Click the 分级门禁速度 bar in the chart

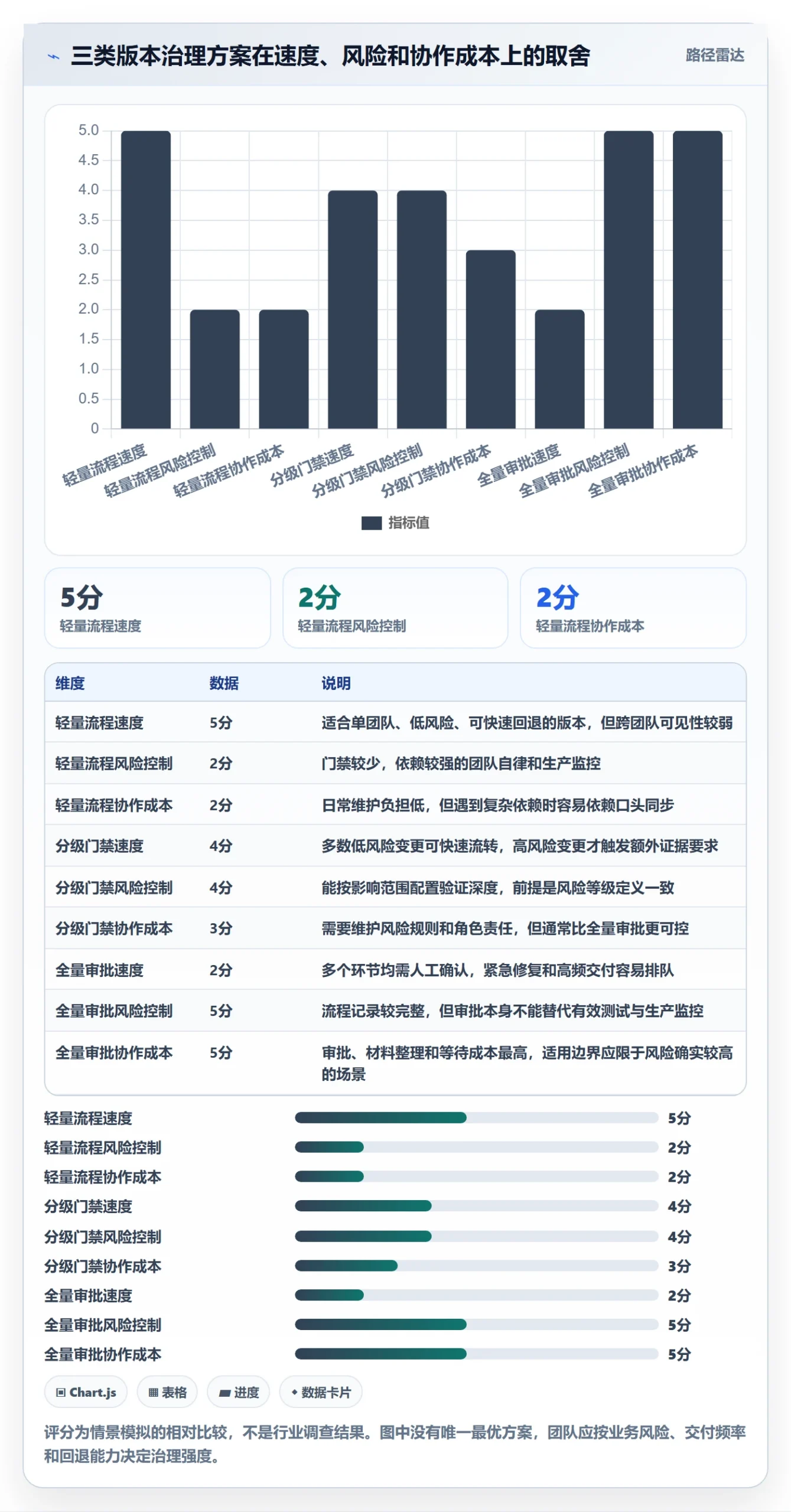[353, 309]
